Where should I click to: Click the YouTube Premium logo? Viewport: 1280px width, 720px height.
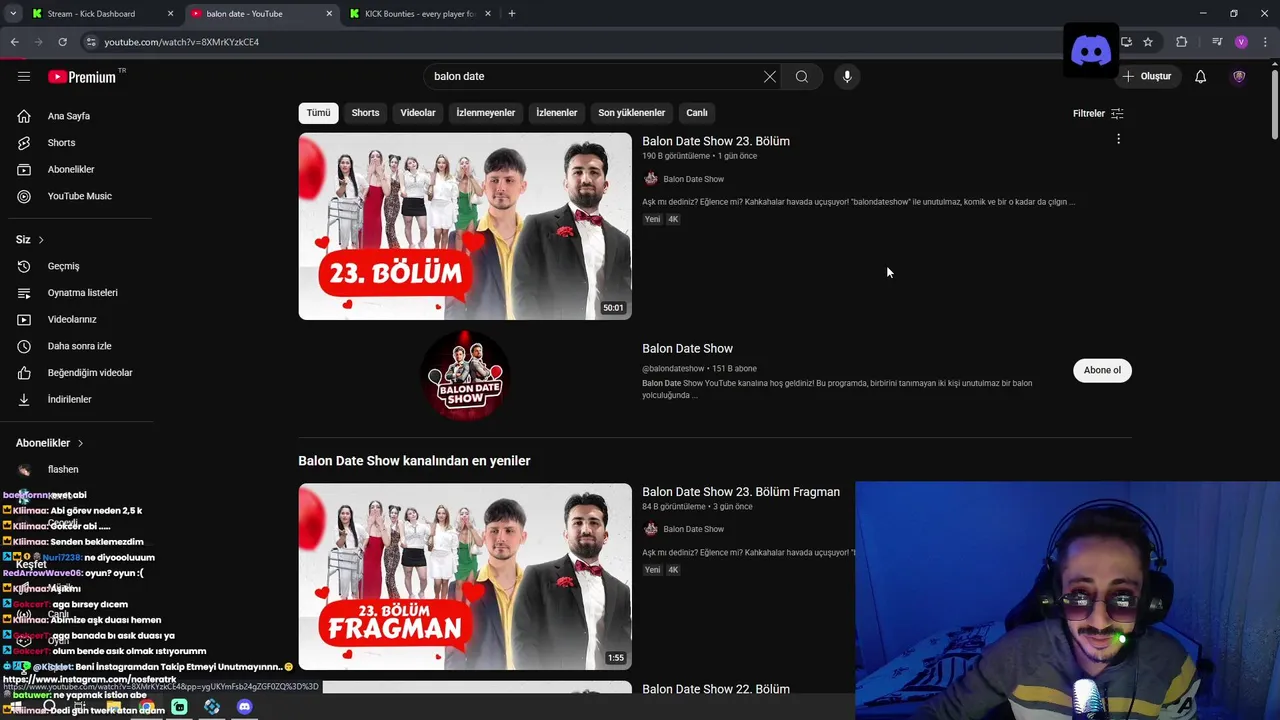pyautogui.click(x=82, y=77)
